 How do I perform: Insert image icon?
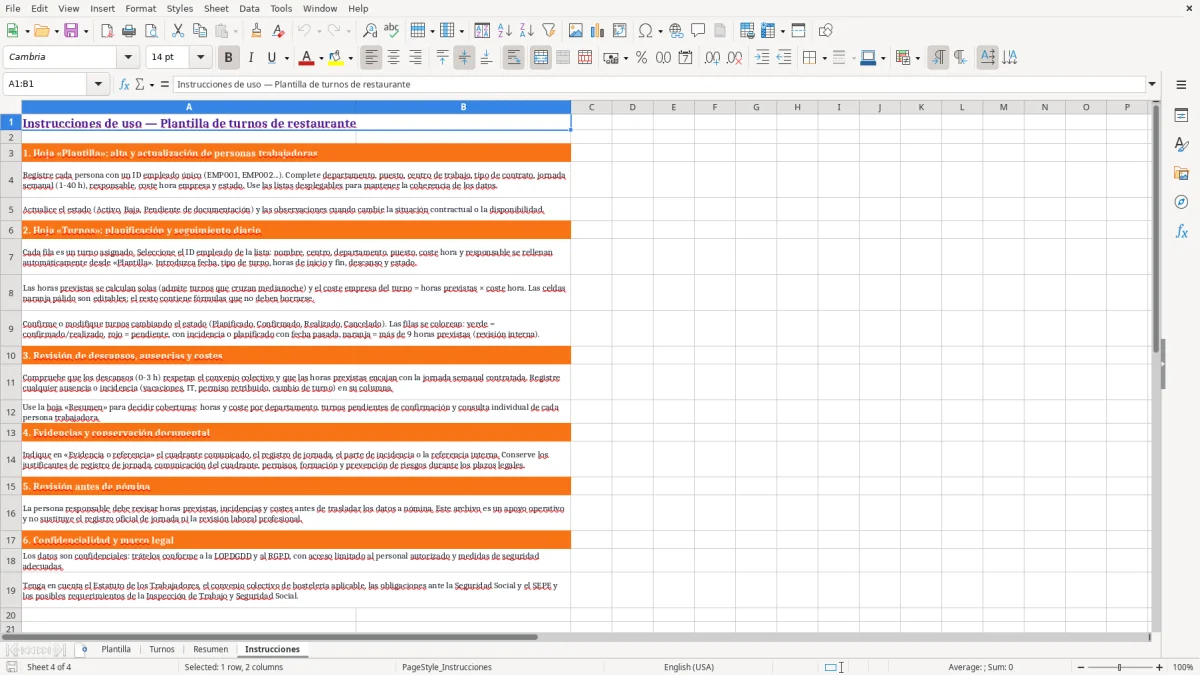coord(576,31)
